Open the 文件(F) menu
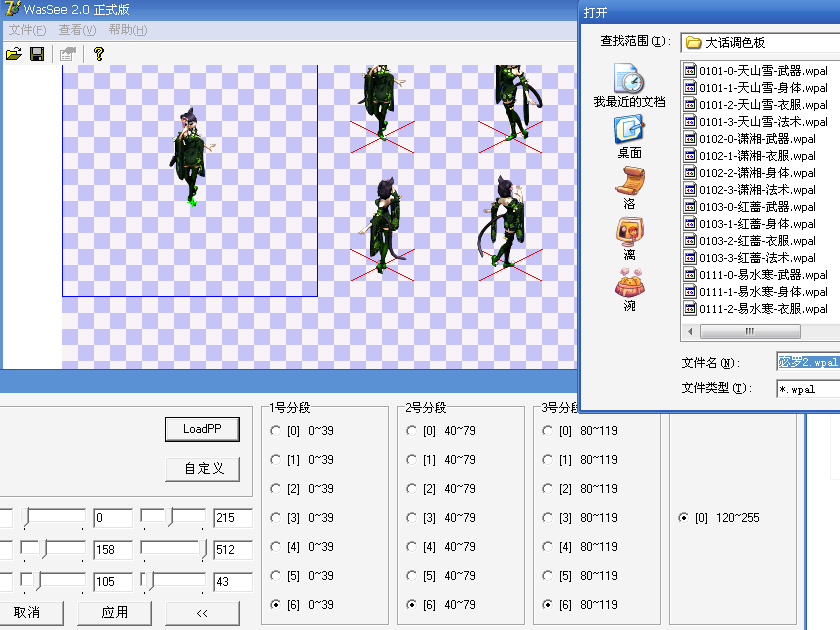The image size is (840, 630). point(28,30)
